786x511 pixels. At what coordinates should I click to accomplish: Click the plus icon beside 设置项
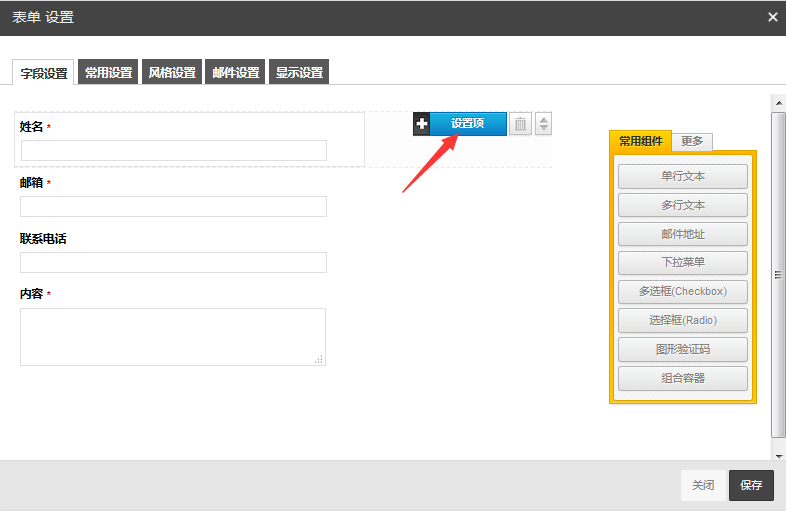[421, 124]
